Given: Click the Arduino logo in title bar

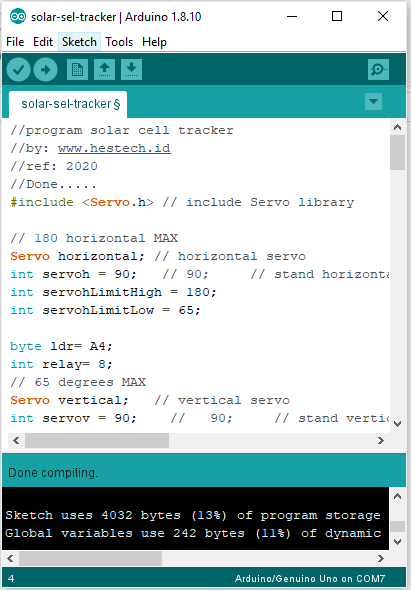Looking at the screenshot, I should click(18, 17).
